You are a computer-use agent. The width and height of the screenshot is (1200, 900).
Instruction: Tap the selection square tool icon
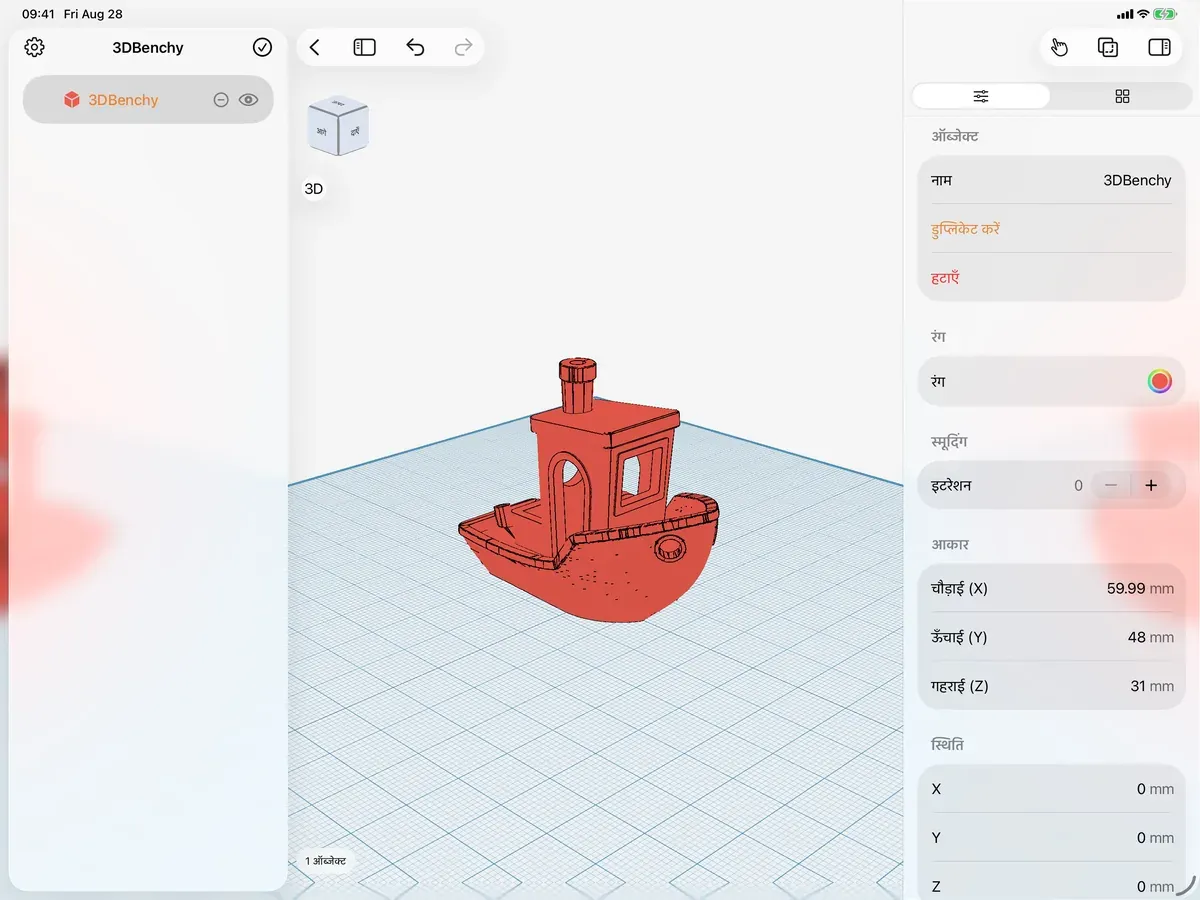[1108, 47]
